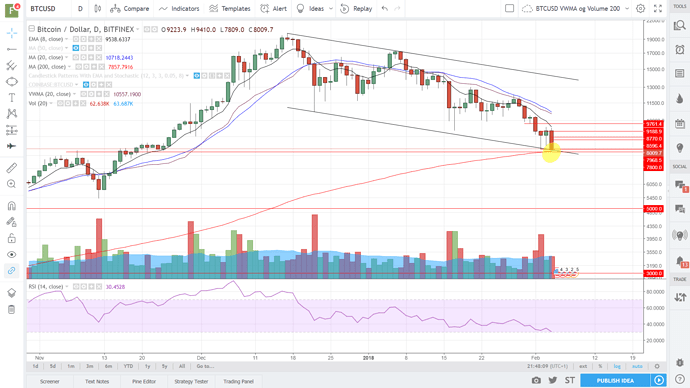Open the pitchfork tools in left toolbar
Screen dimensions: 690x388
click(x=12, y=66)
